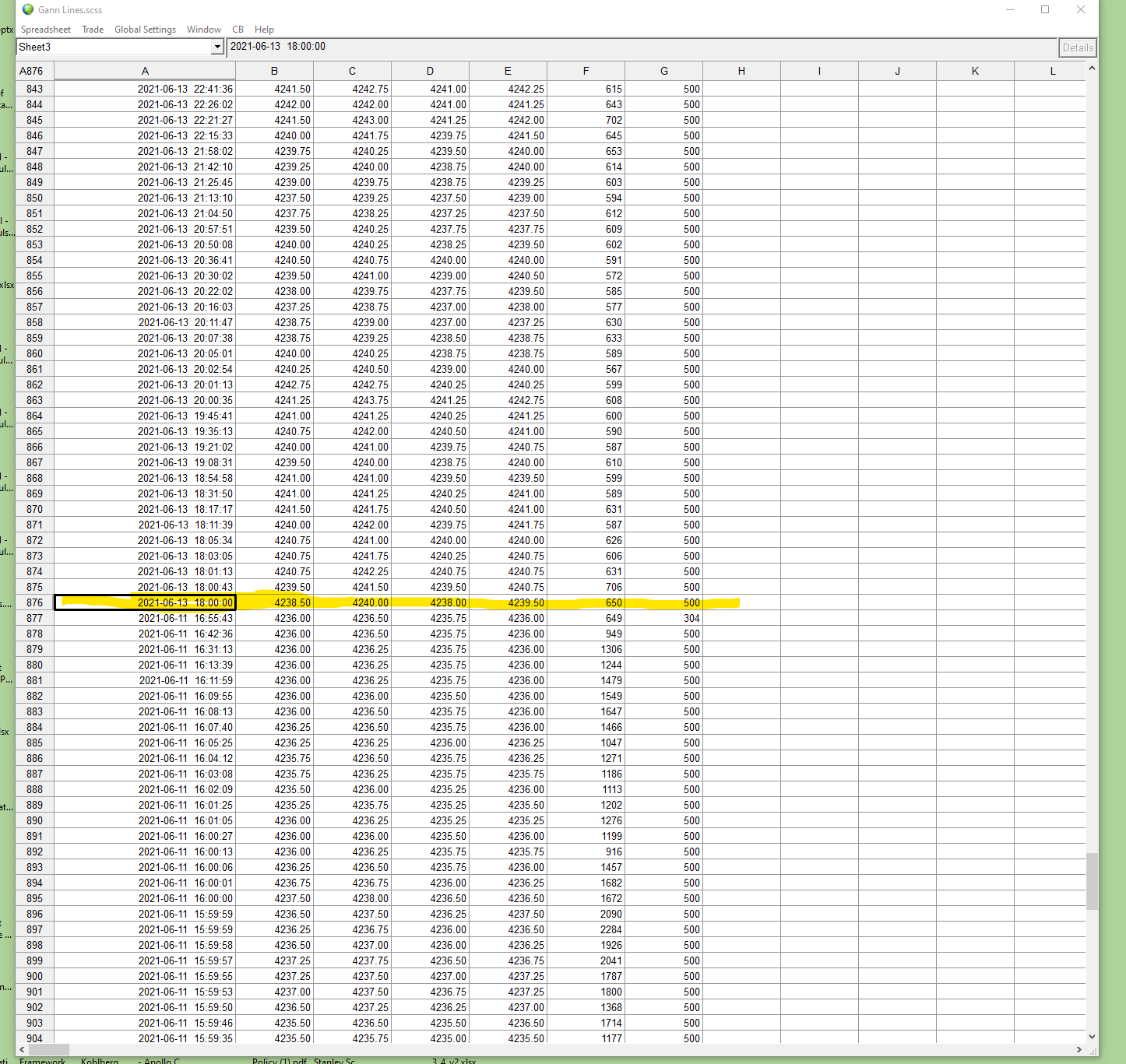
Task: Select row header 903
Action: coord(34,1023)
